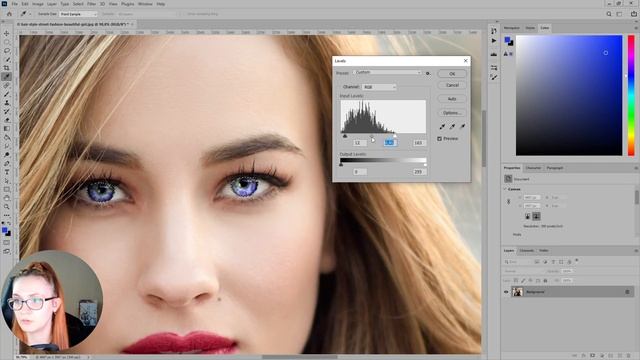Click the Auto button in Levels
Viewport: 640px width, 360px height.
tap(452, 99)
